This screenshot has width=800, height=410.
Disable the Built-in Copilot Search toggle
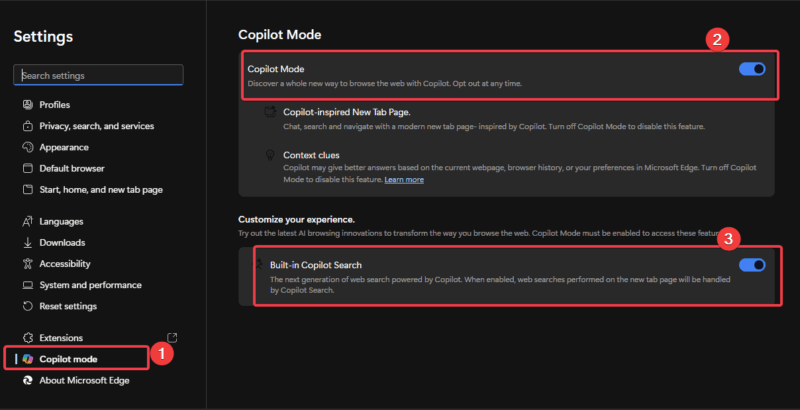click(751, 265)
